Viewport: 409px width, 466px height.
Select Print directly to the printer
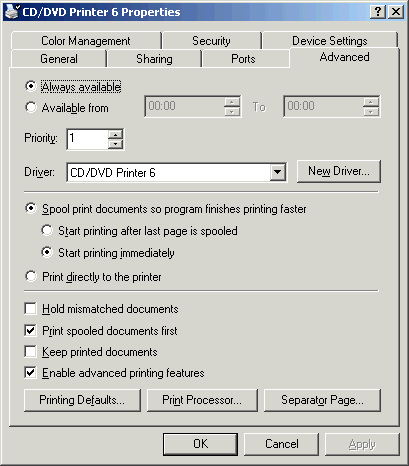tap(31, 276)
